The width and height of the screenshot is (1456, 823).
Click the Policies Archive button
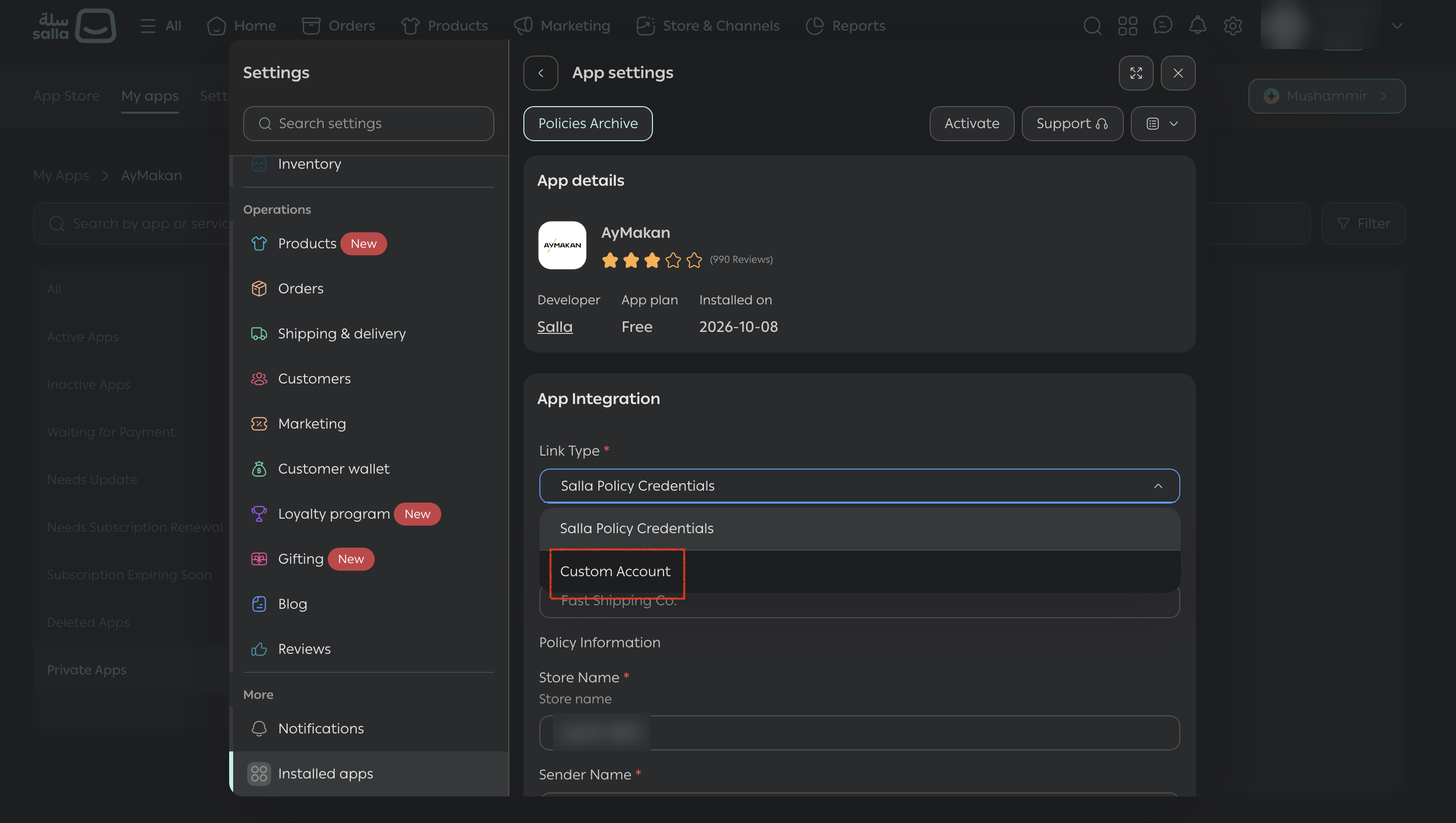click(588, 123)
